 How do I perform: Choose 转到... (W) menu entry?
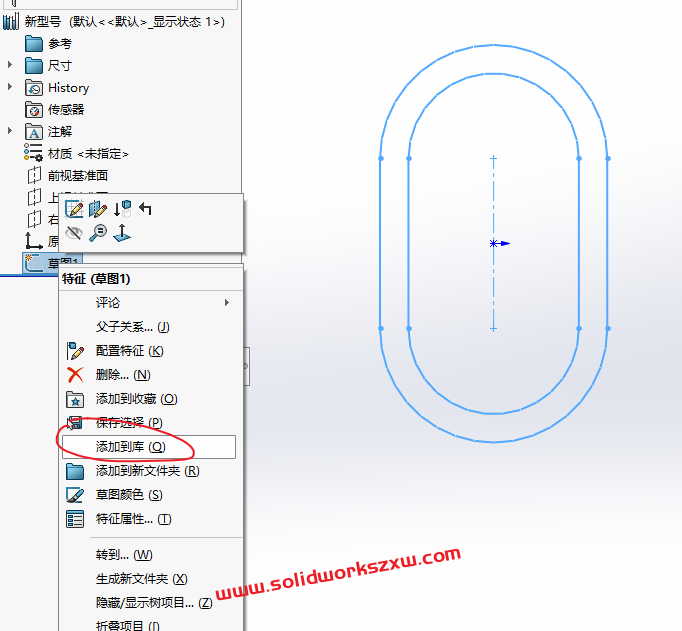149,555
